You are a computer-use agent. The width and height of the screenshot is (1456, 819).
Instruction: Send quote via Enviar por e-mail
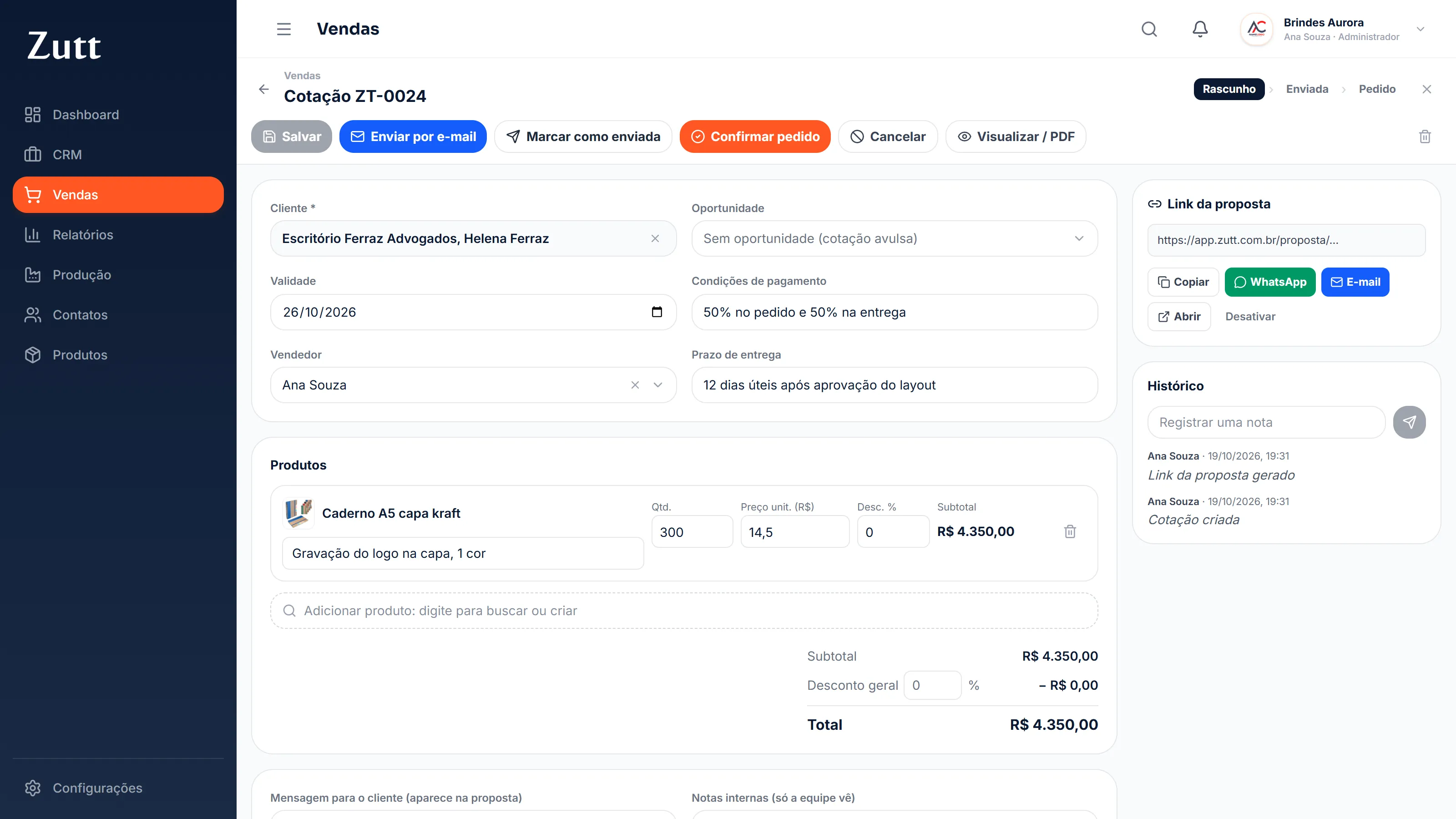[x=413, y=137]
